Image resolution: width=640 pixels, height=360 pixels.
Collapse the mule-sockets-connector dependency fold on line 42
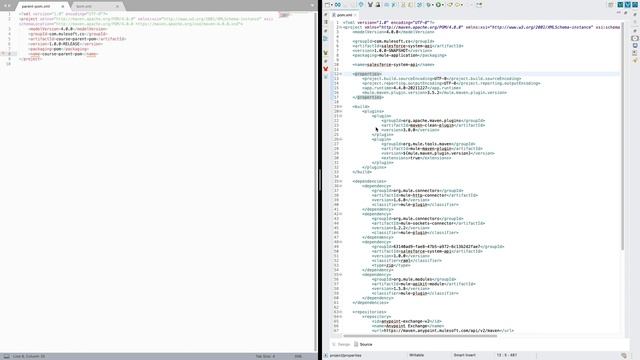coord(341,214)
